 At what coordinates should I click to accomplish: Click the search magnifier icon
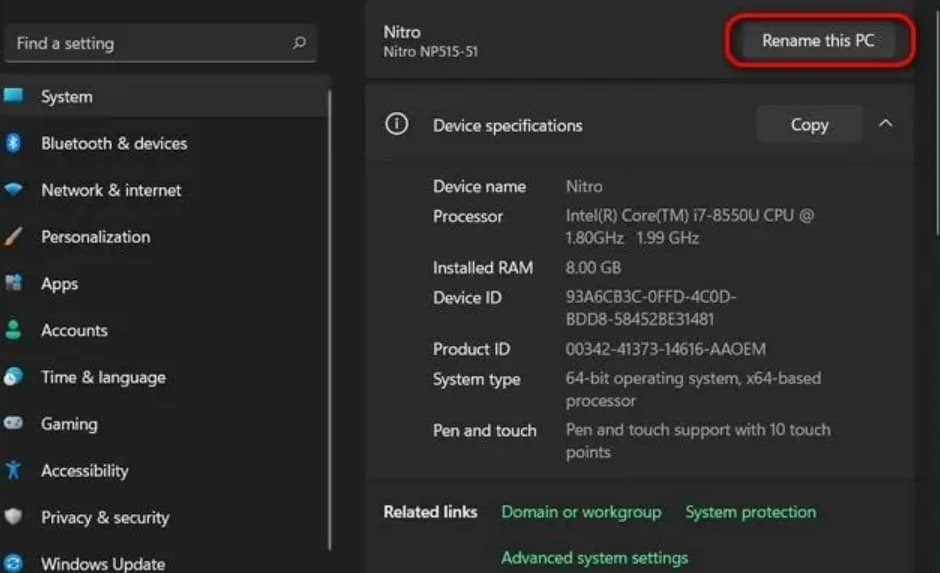coord(299,43)
